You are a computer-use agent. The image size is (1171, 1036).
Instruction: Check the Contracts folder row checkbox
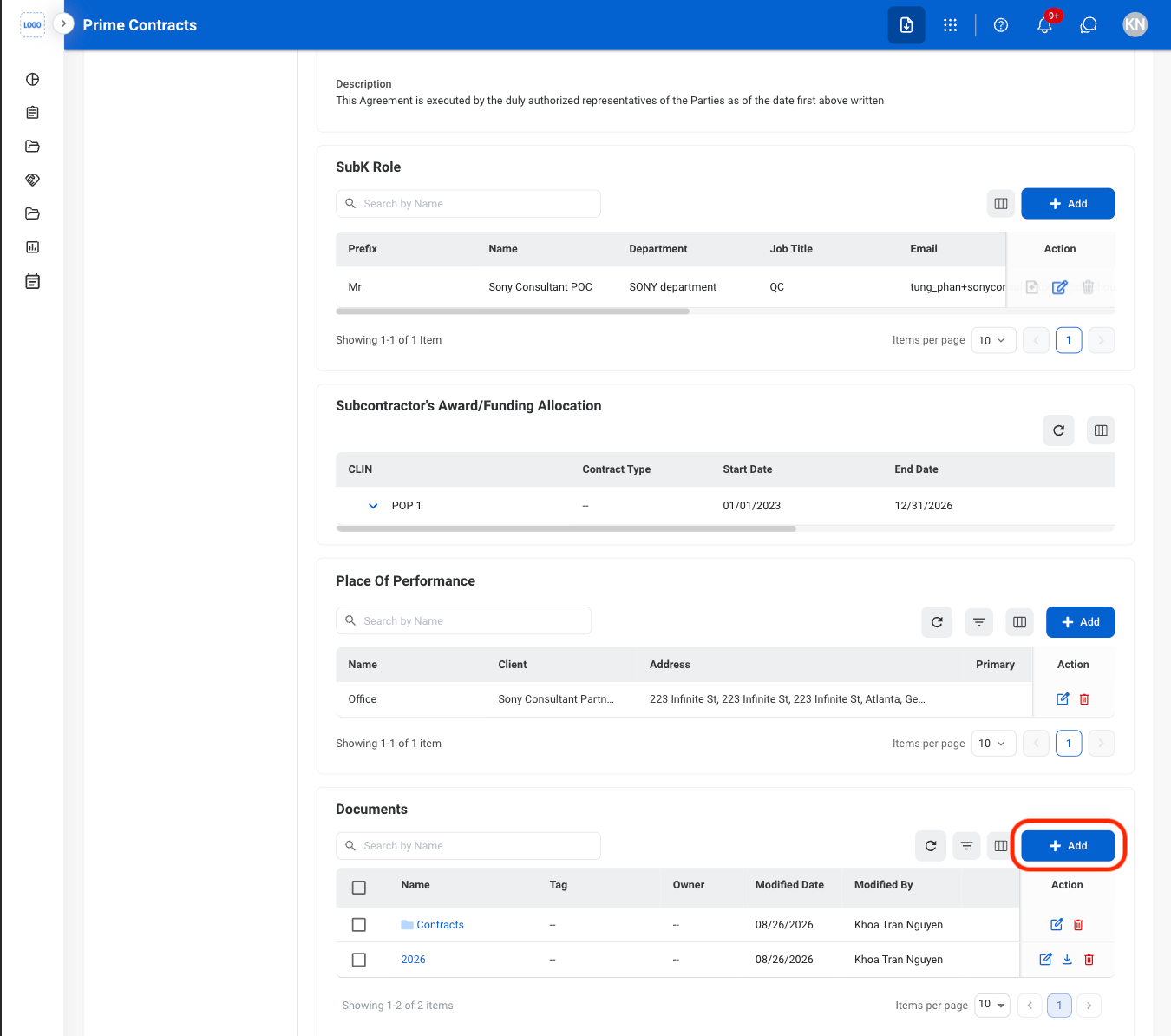359,925
